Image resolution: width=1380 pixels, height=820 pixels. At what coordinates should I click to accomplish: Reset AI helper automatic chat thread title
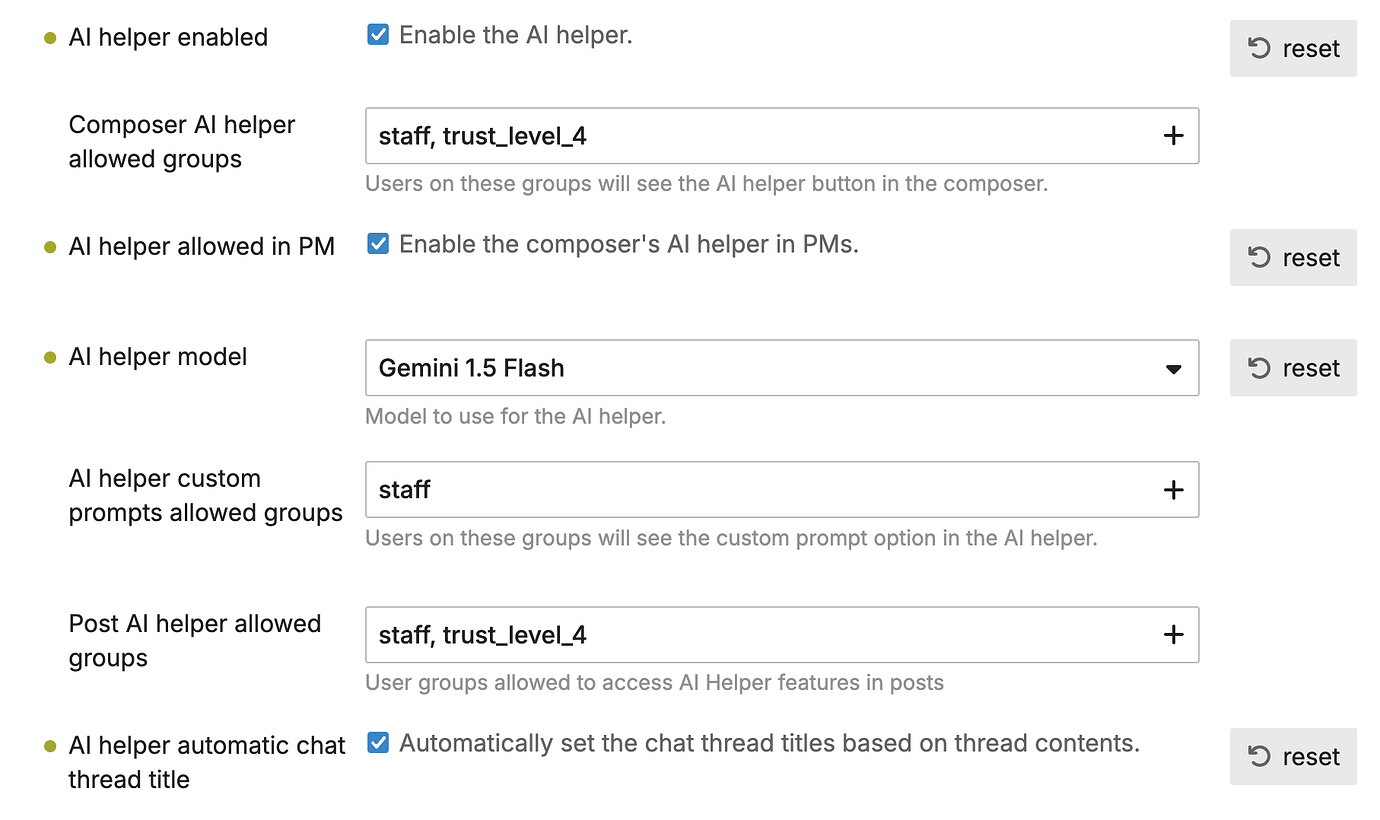point(1293,757)
